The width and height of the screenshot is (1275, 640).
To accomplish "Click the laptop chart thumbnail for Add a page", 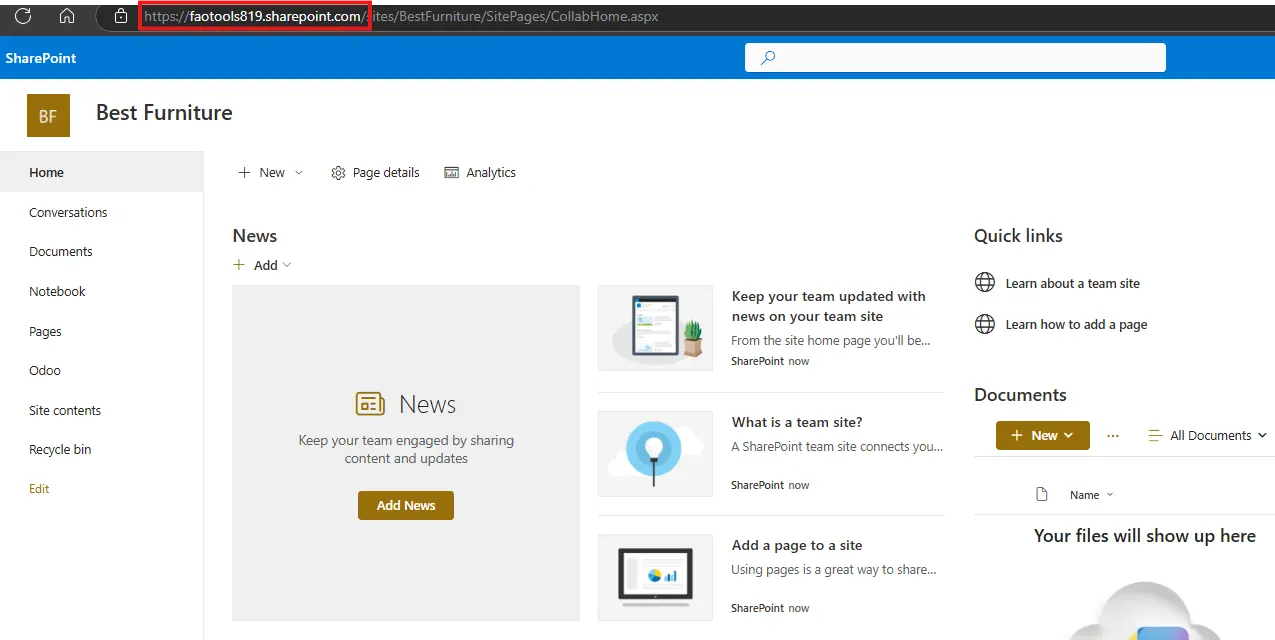I will [x=655, y=577].
